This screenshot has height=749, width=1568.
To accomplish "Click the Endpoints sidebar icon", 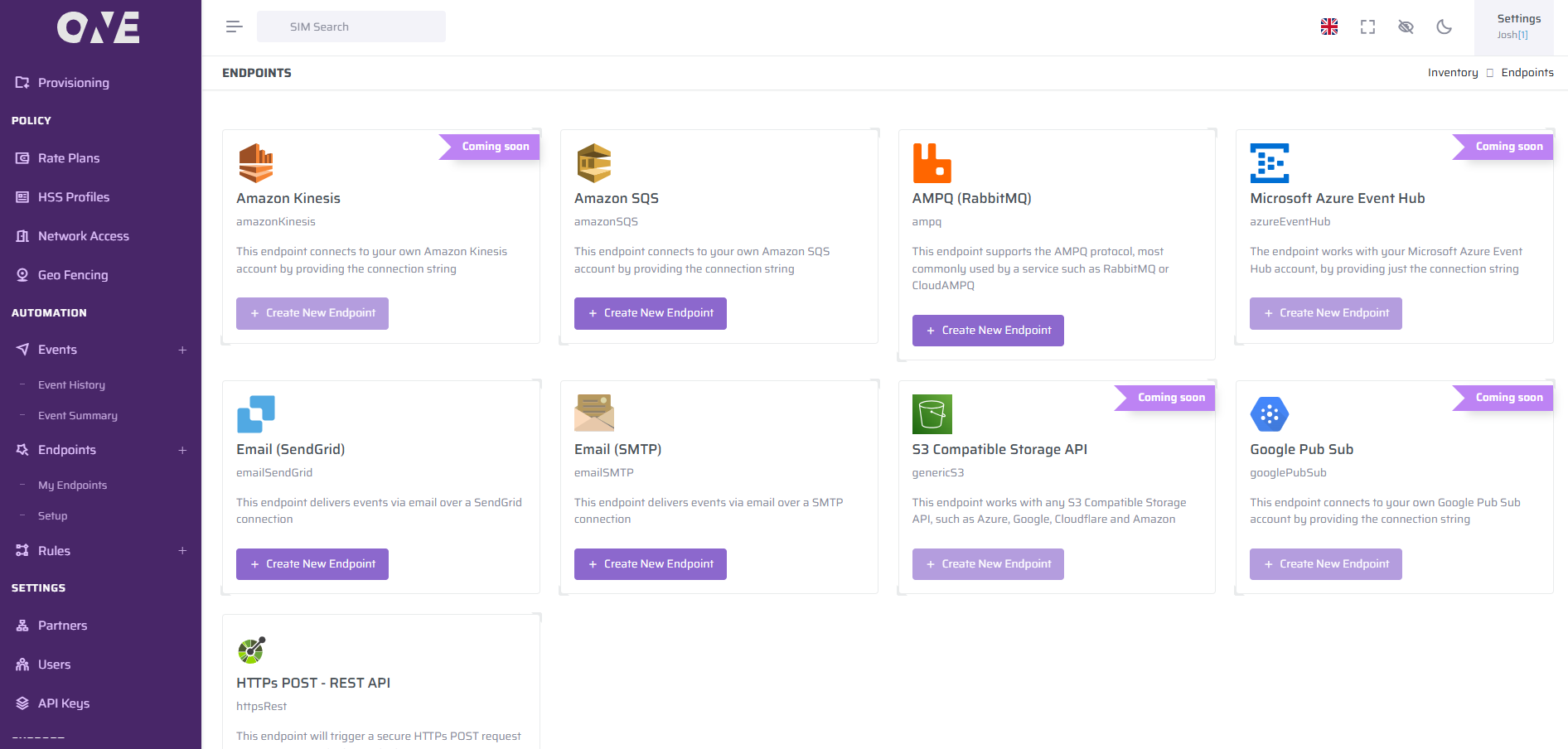I will pos(22,450).
